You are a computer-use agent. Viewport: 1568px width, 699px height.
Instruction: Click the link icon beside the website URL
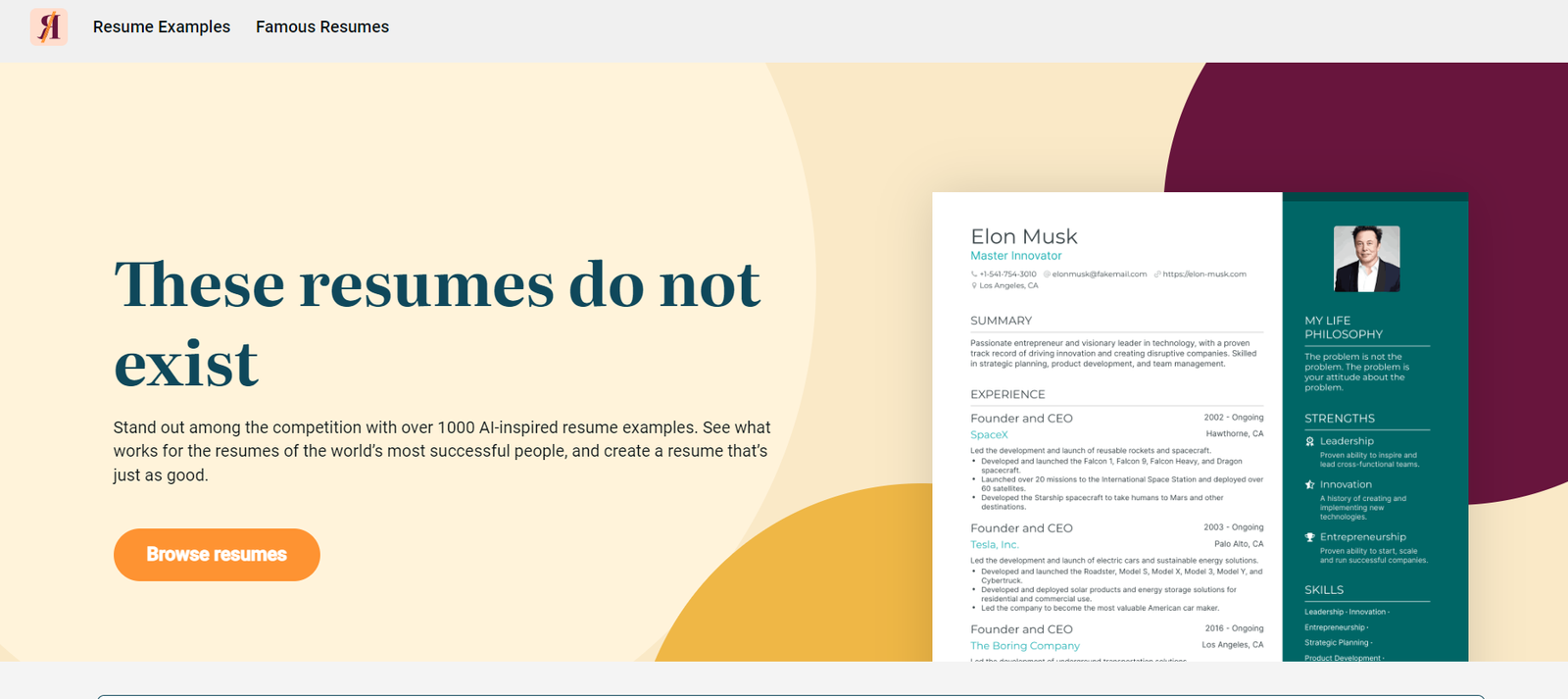click(1157, 275)
